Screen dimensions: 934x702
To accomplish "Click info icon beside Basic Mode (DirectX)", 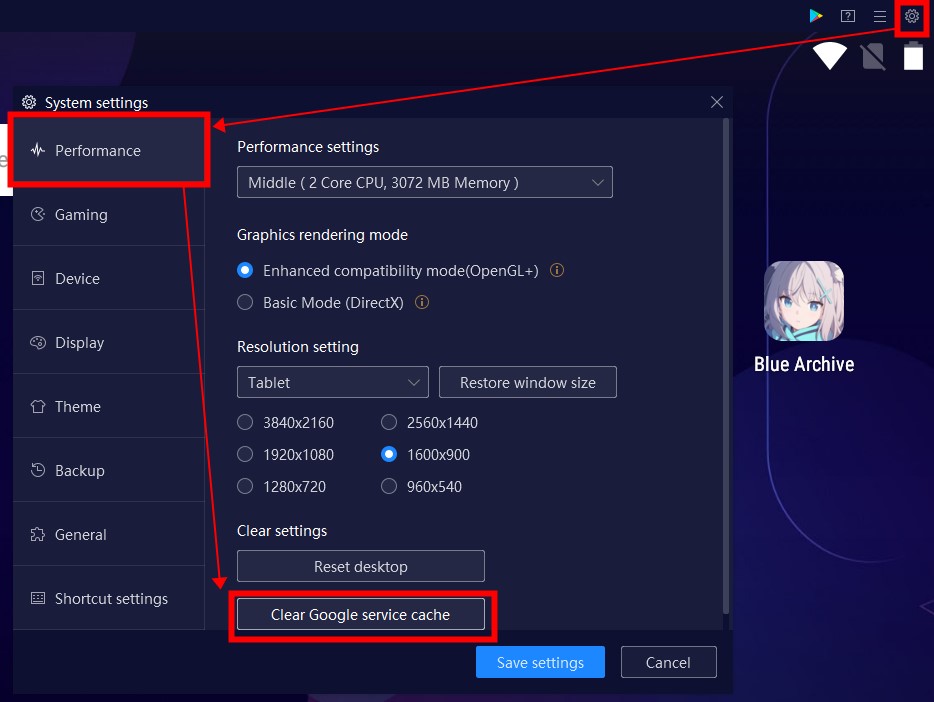I will pyautogui.click(x=422, y=303).
